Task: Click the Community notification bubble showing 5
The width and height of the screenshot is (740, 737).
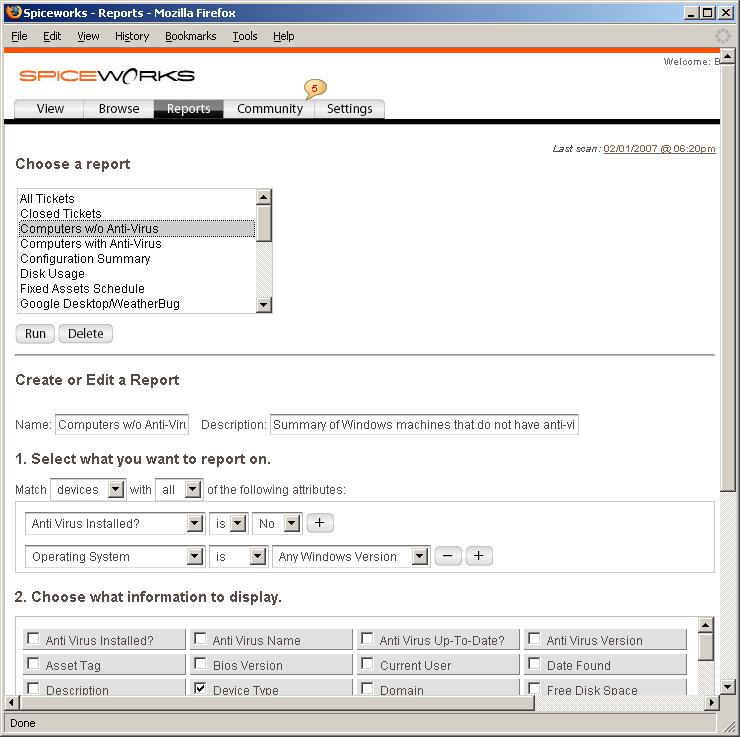Action: (x=315, y=88)
